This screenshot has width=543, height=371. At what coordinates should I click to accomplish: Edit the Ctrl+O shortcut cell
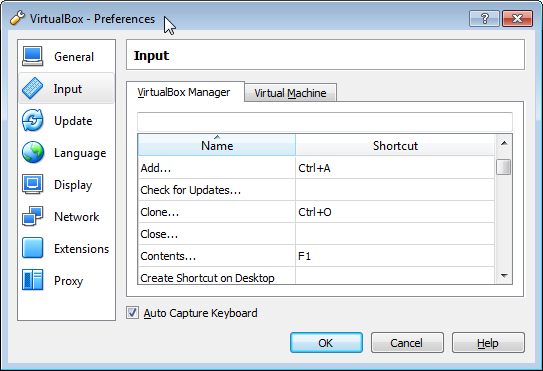[x=395, y=212]
